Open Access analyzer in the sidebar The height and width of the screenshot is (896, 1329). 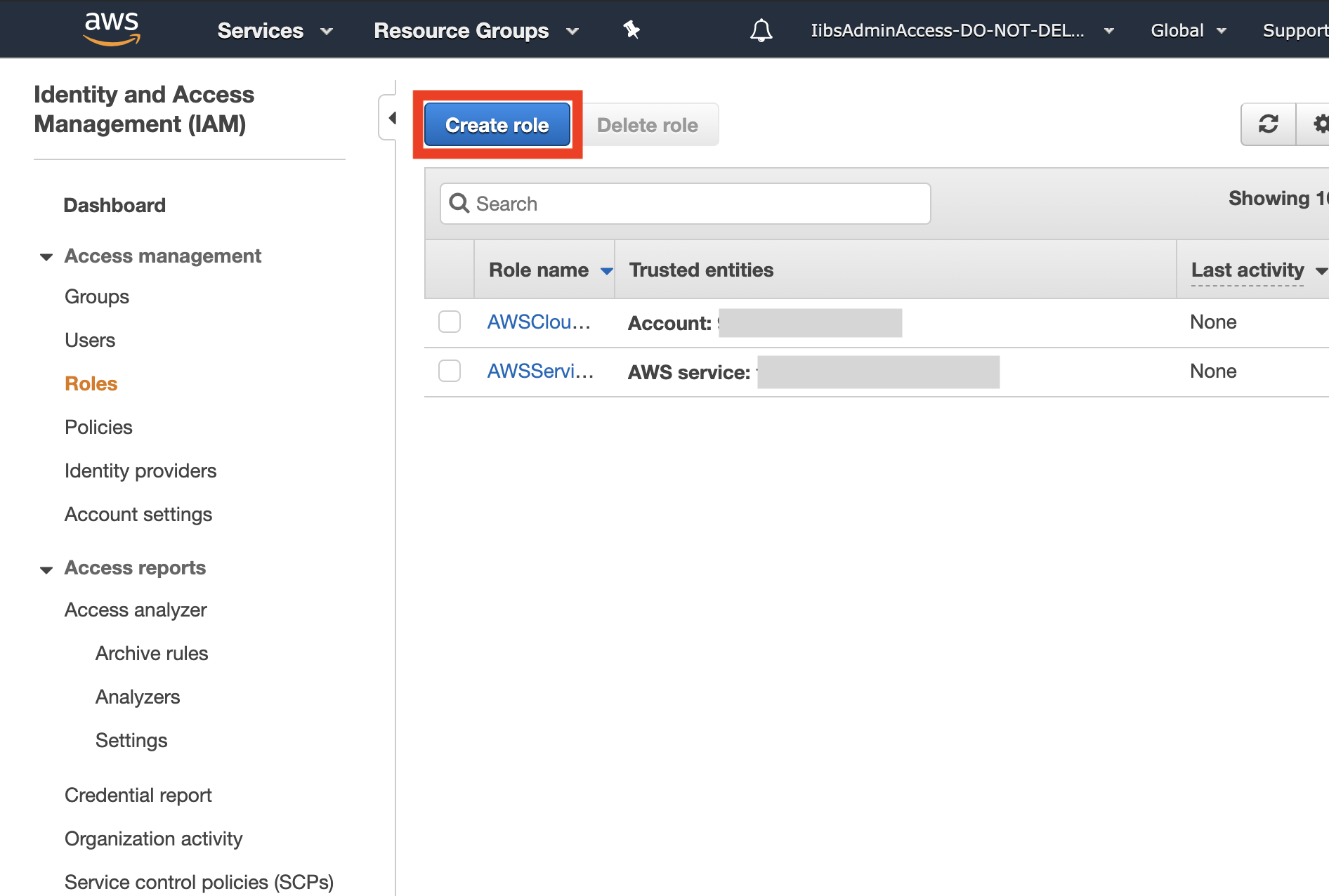[136, 610]
